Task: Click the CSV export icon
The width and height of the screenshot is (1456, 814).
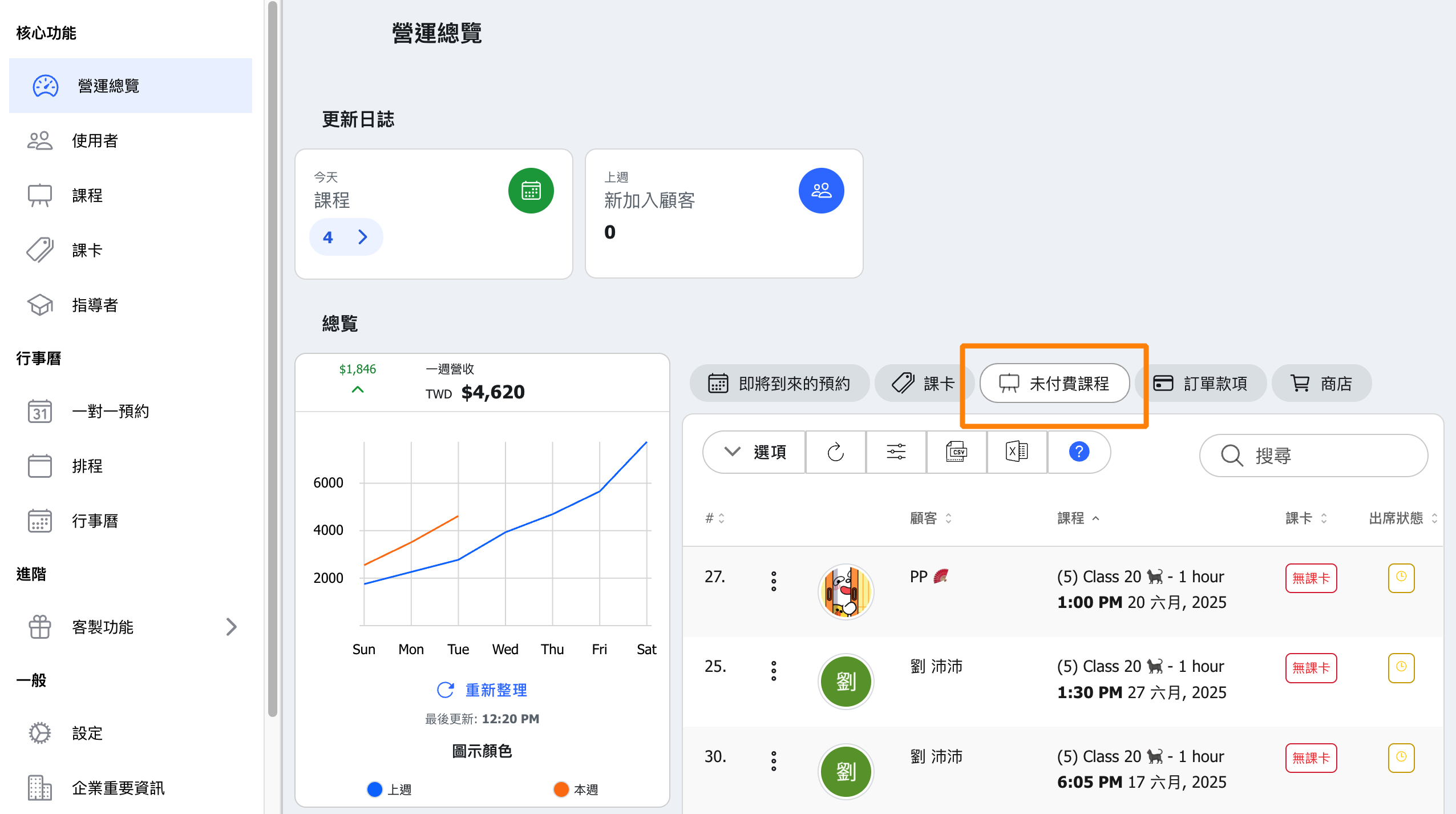Action: coord(956,452)
